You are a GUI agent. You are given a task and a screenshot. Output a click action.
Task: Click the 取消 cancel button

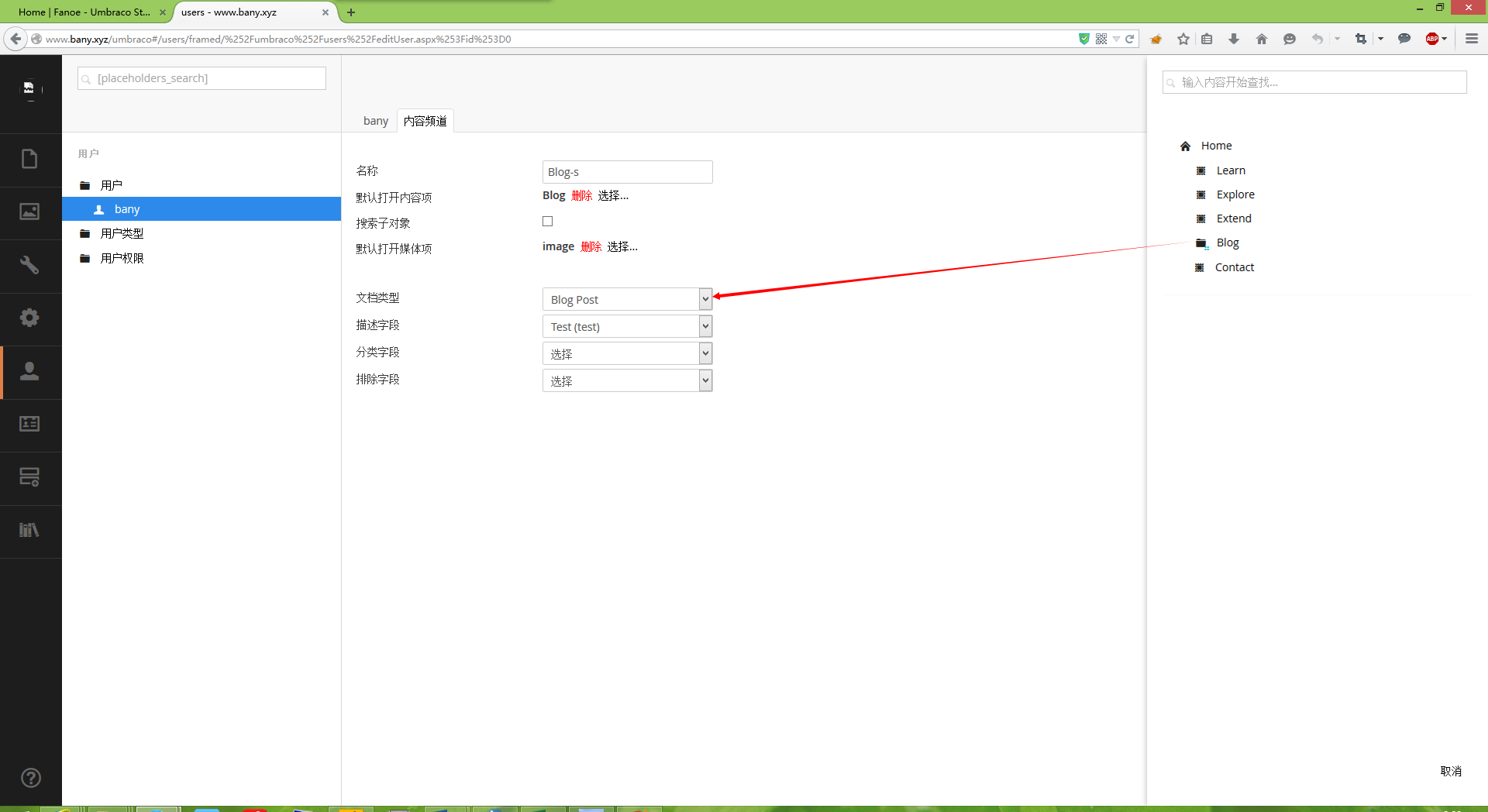click(x=1451, y=771)
